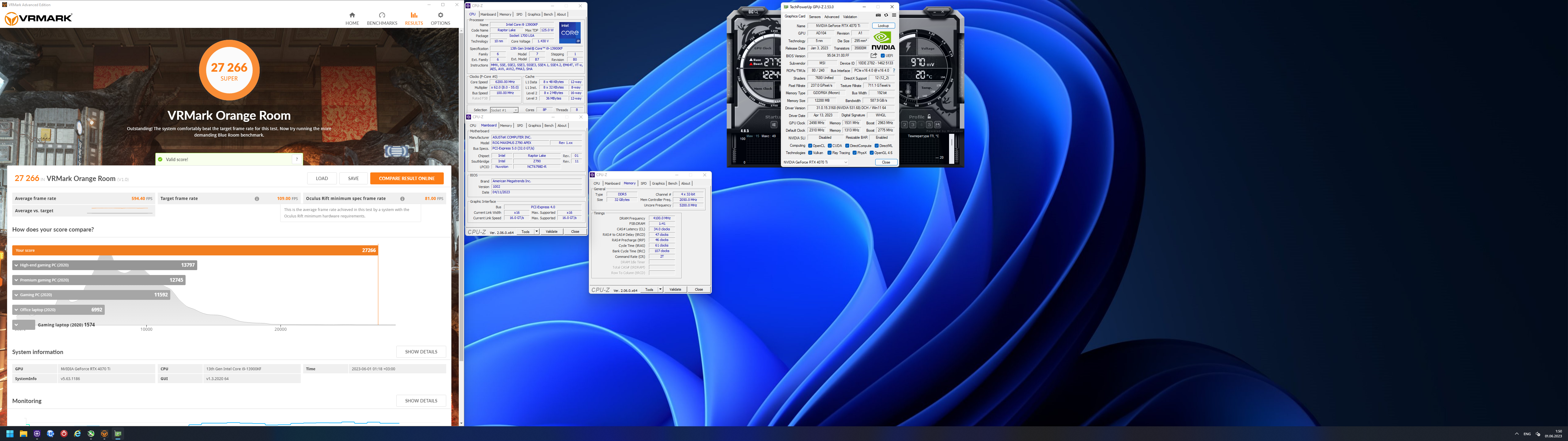The width and height of the screenshot is (1568, 441).
Task: Click Afterburner OC scanner icon
Action: pos(754,12)
